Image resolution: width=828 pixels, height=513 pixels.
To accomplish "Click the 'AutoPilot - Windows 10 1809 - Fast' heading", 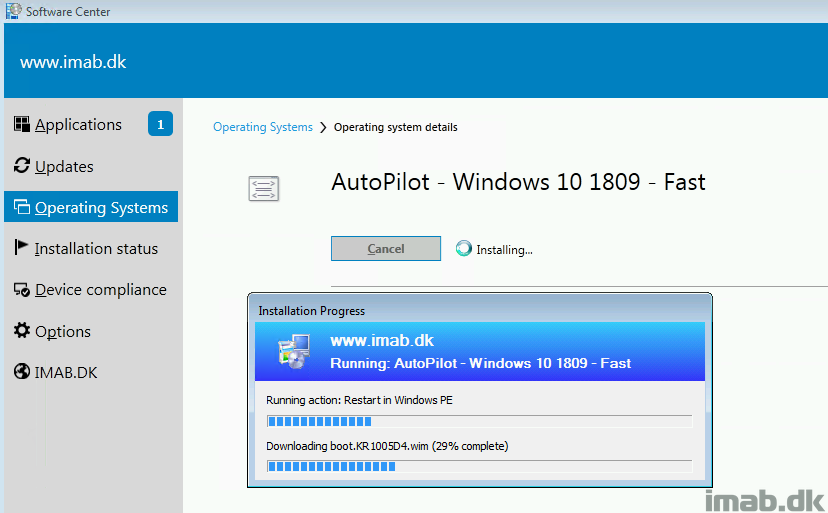I will tap(518, 182).
